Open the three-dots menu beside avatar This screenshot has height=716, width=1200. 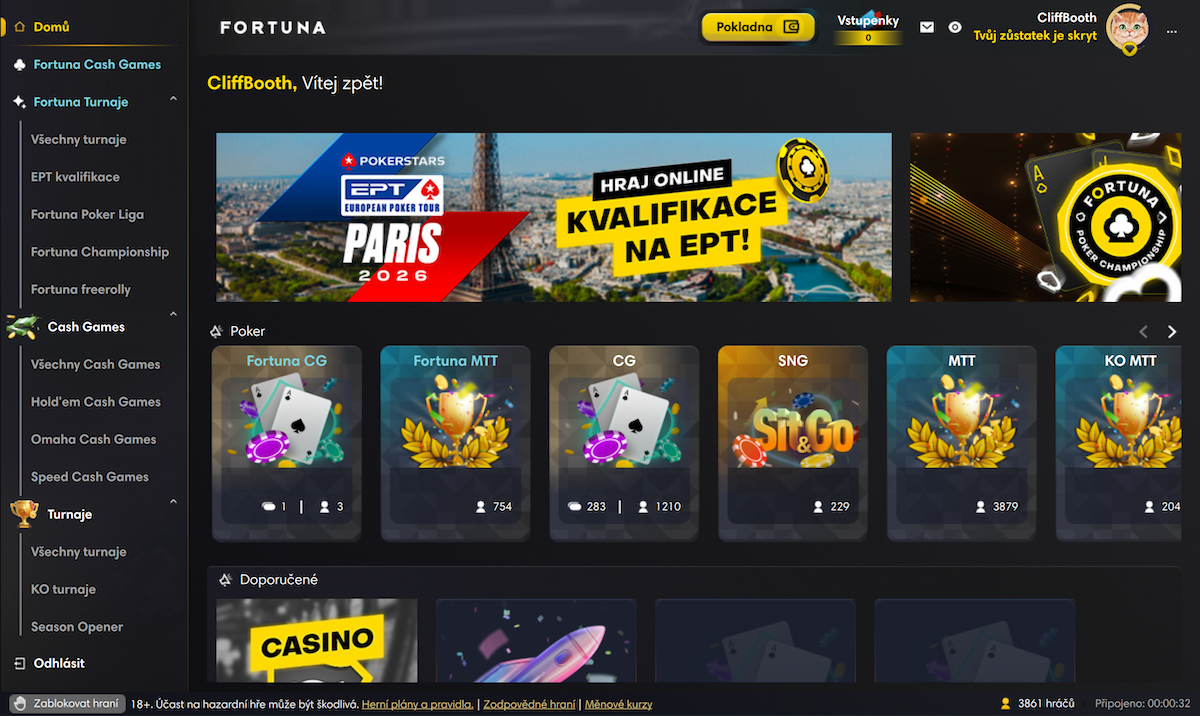pyautogui.click(x=1172, y=31)
